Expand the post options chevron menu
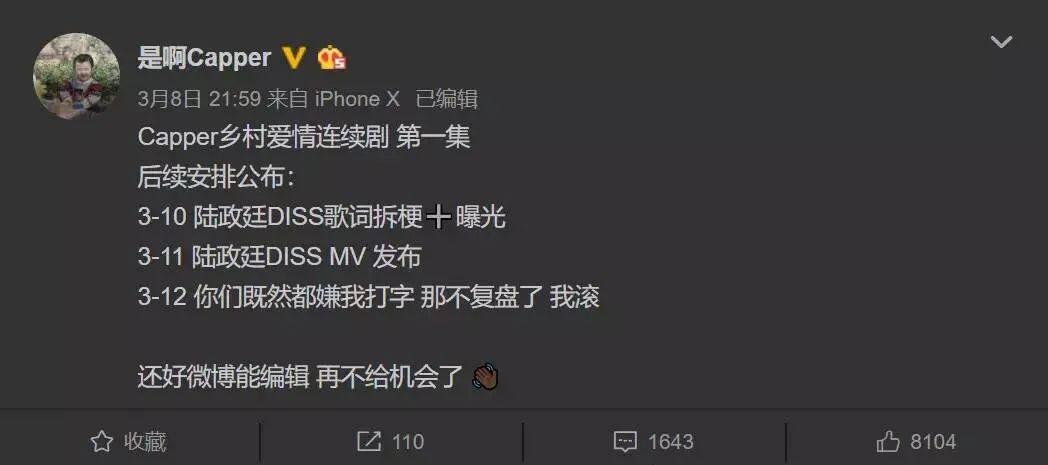Screen dimensions: 1048x465 coord(1001,42)
